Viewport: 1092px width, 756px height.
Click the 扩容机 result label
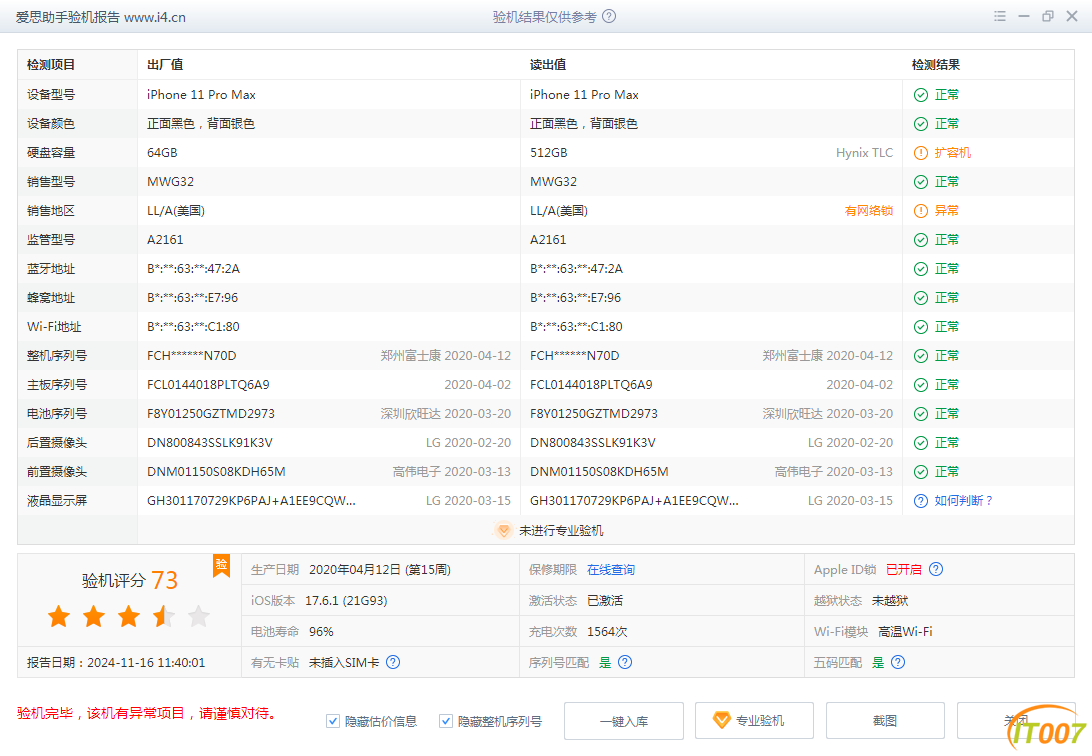click(x=953, y=153)
